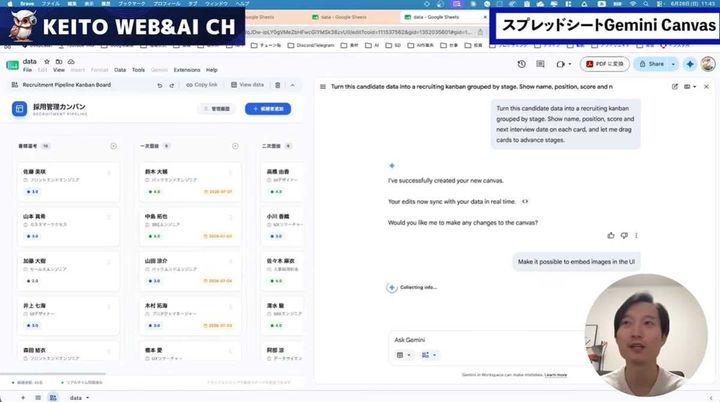Screen dimensions: 720x402
Task: Click the real-time sync info icon
Action: [525, 202]
